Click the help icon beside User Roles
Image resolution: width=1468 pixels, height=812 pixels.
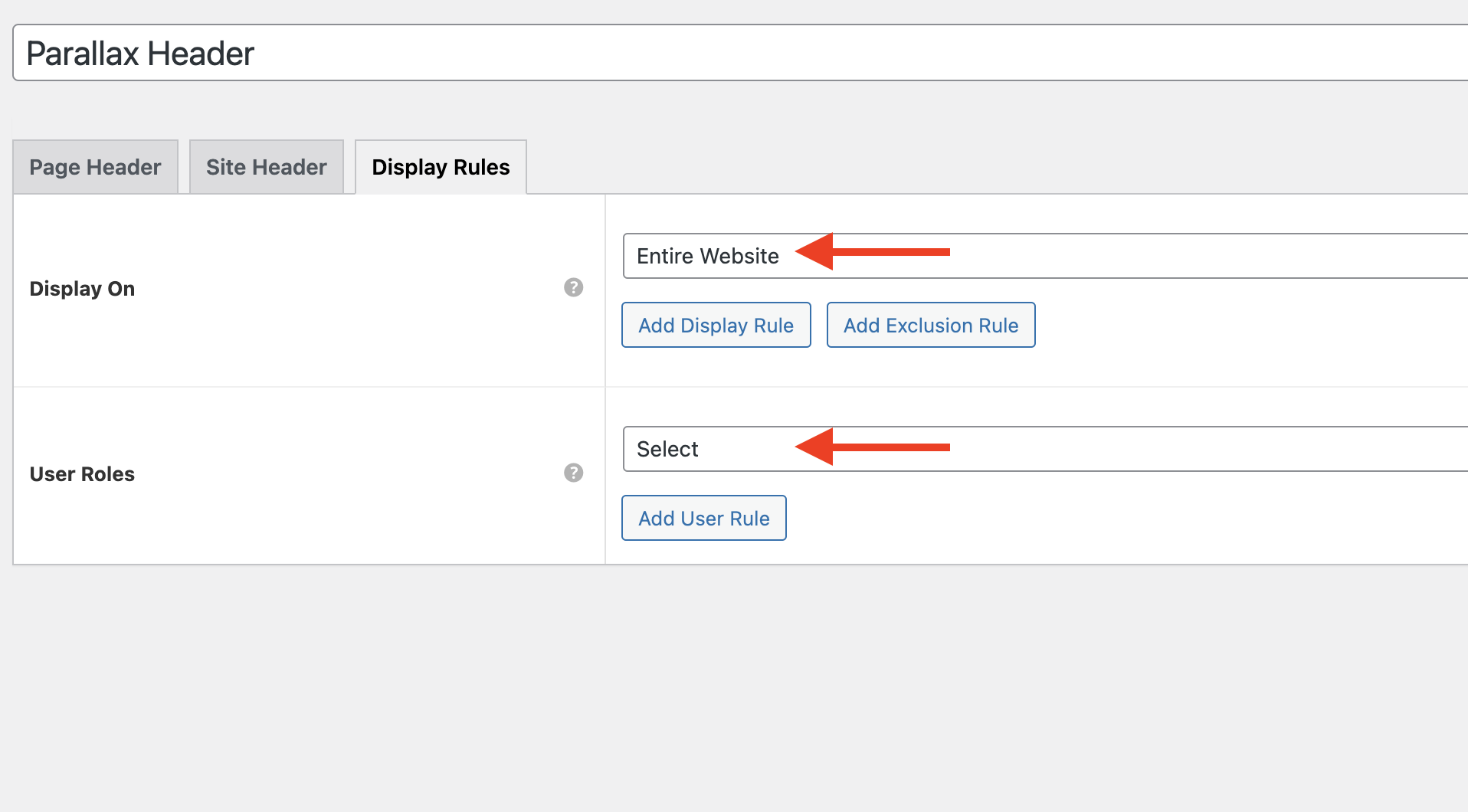574,473
